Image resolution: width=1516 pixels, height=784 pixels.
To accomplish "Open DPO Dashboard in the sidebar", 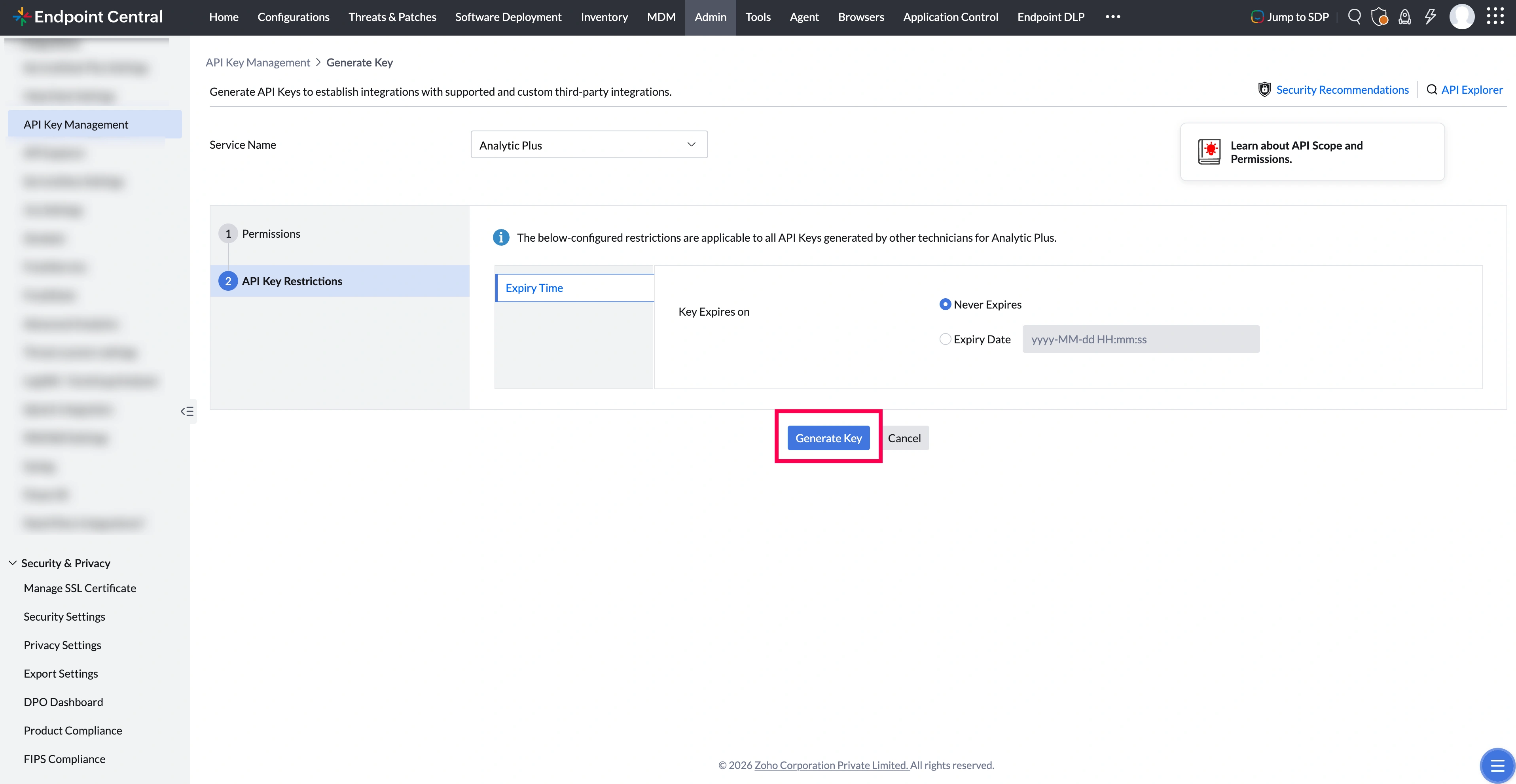I will tap(64, 702).
